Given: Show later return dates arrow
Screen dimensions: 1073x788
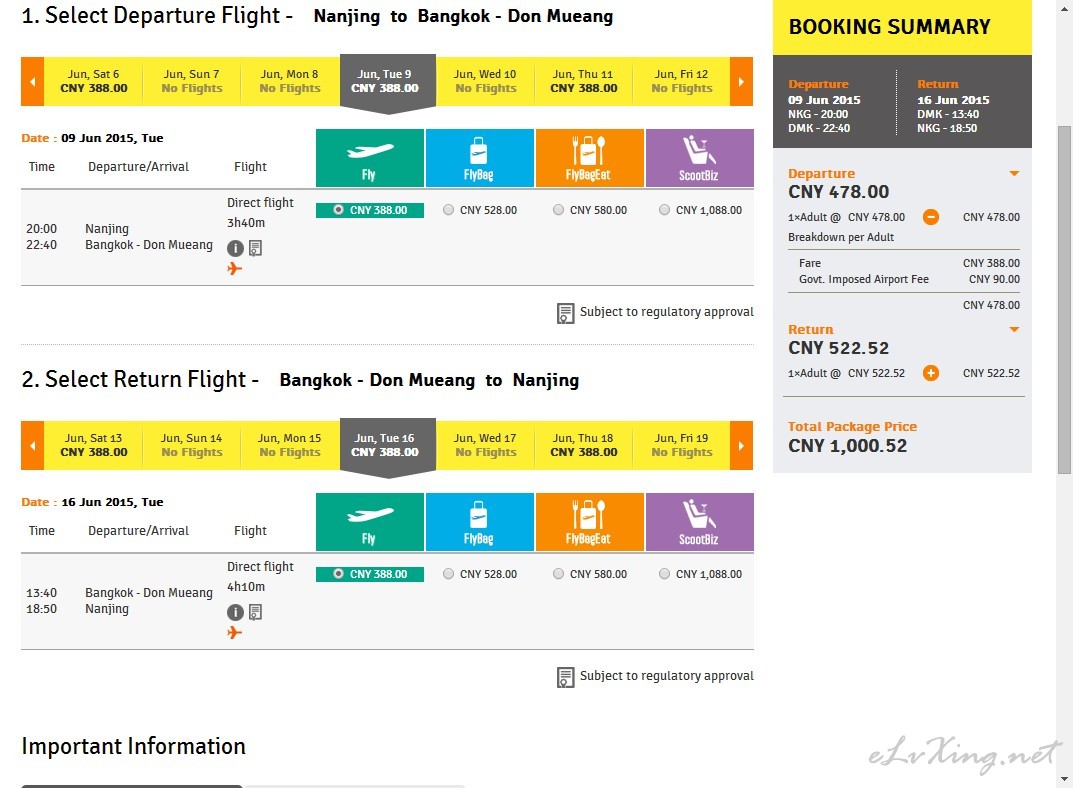Looking at the screenshot, I should point(741,445).
